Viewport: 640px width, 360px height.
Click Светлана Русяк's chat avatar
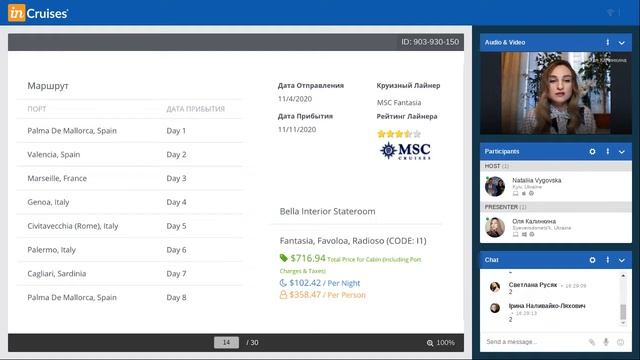point(495,287)
